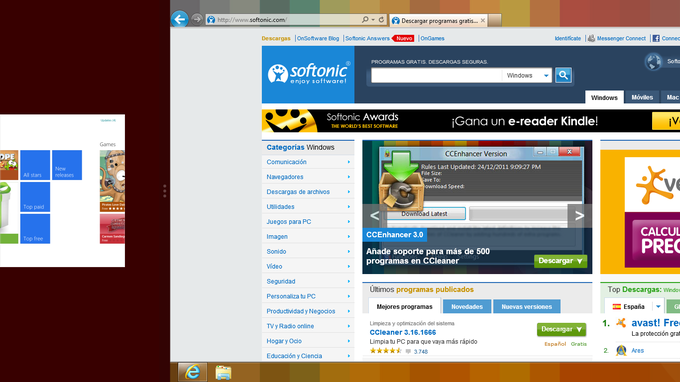The image size is (680, 382).
Task: Click the browser forward arrow button
Action: [196, 20]
